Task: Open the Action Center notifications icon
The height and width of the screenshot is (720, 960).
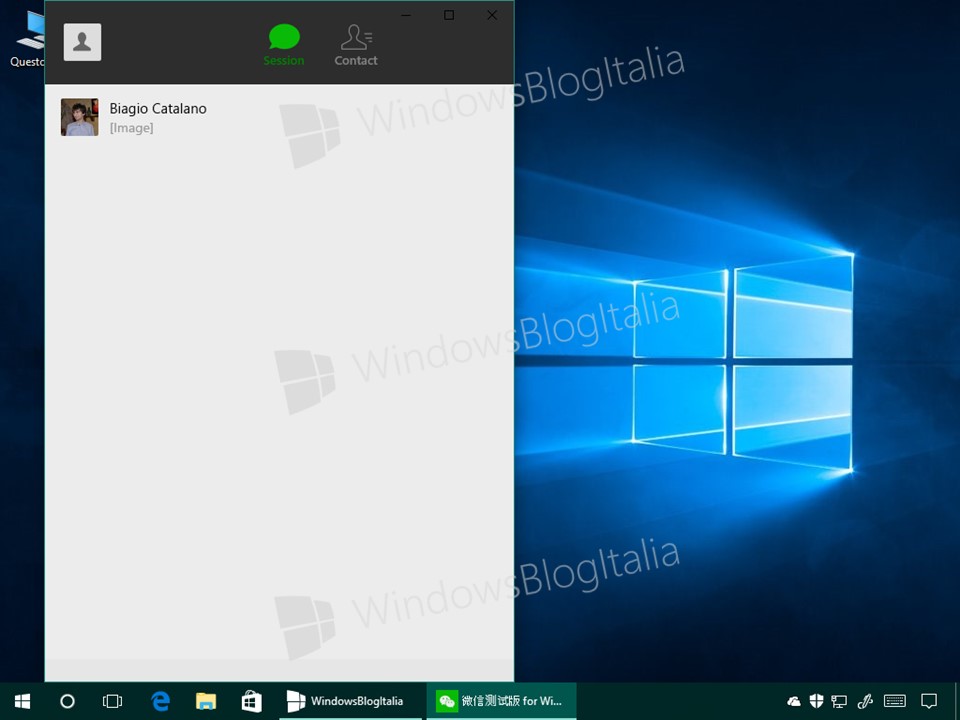Action: [x=929, y=701]
